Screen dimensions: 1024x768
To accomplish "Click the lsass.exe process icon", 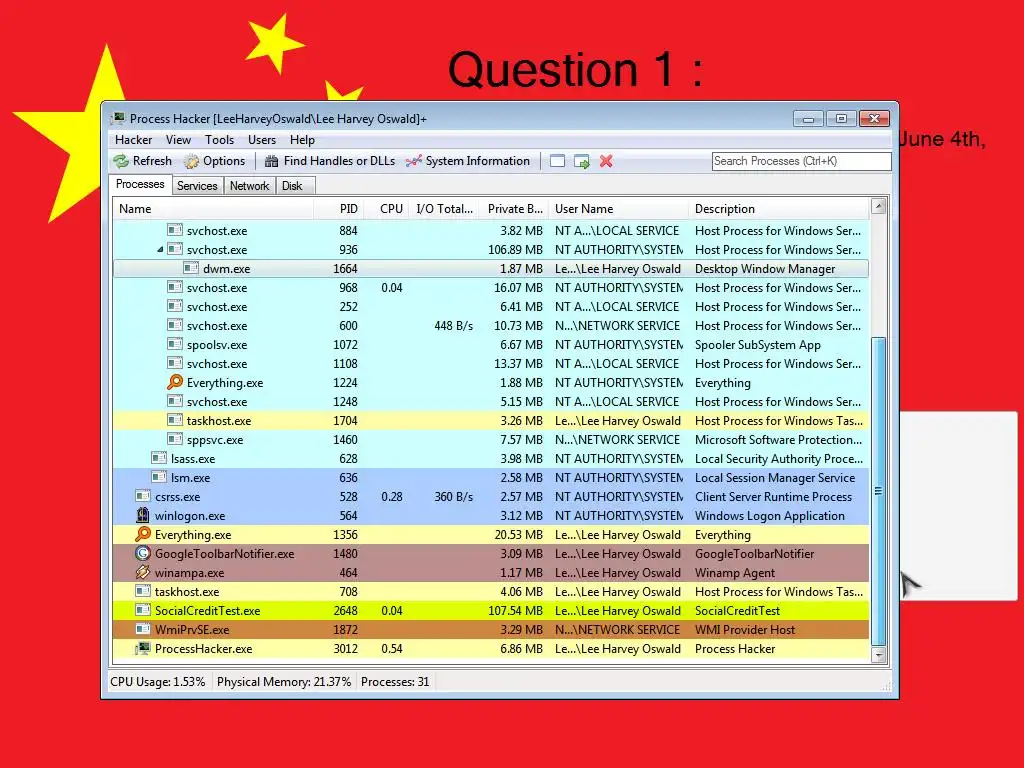I will tap(159, 458).
